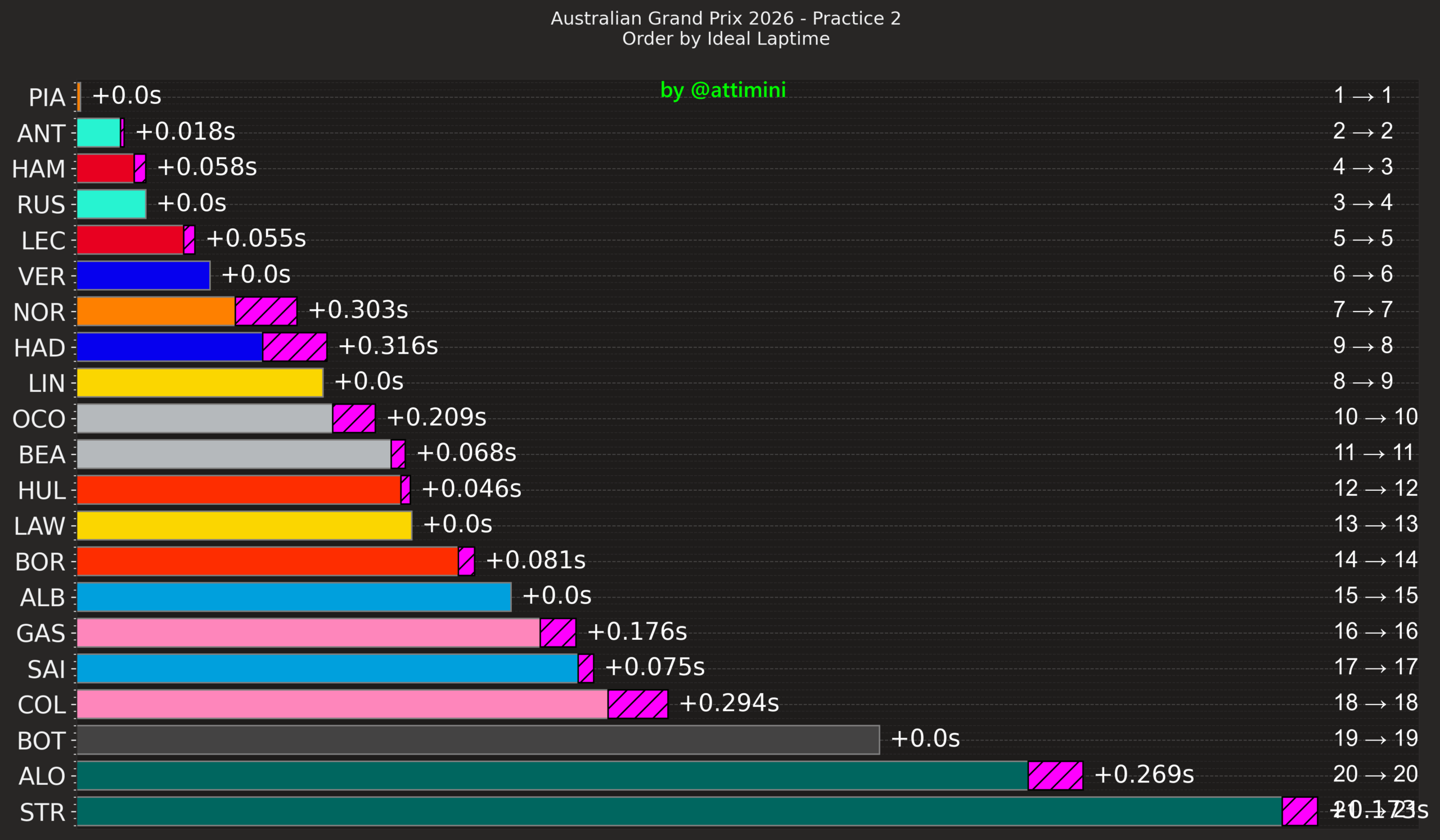Click Verstappen's blue bar
The image size is (1440, 840).
pyautogui.click(x=143, y=276)
